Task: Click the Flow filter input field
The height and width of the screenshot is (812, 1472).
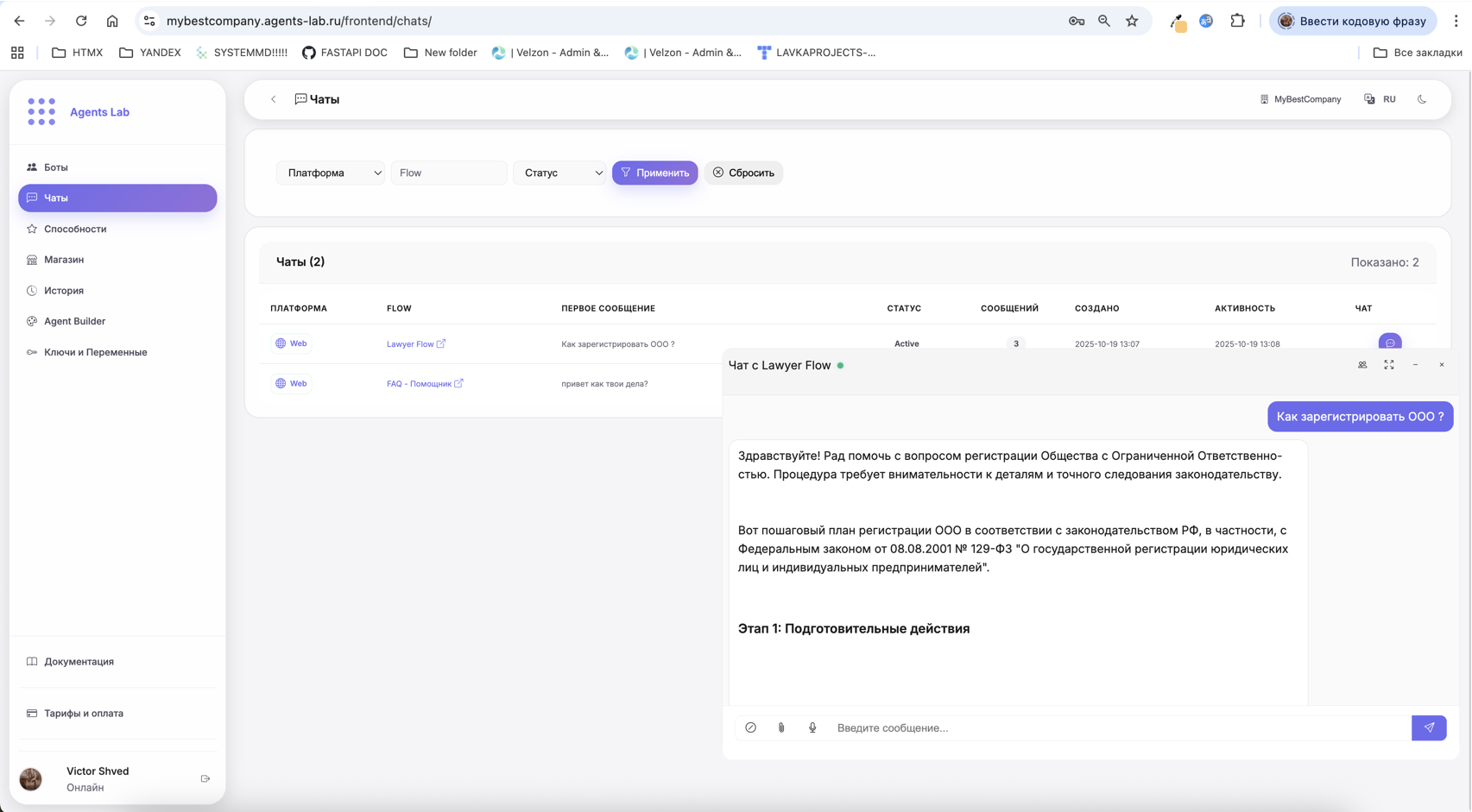Action: coord(449,173)
